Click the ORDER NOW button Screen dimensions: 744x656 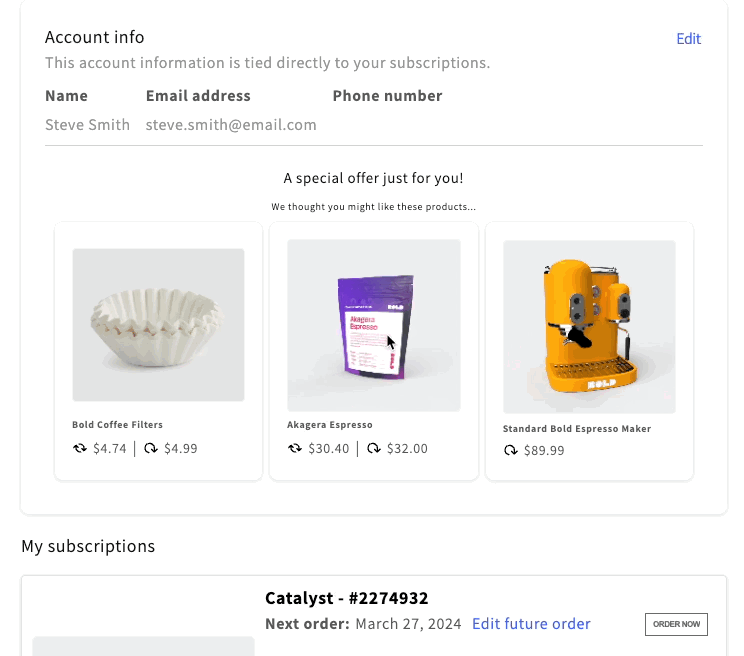pyautogui.click(x=676, y=624)
